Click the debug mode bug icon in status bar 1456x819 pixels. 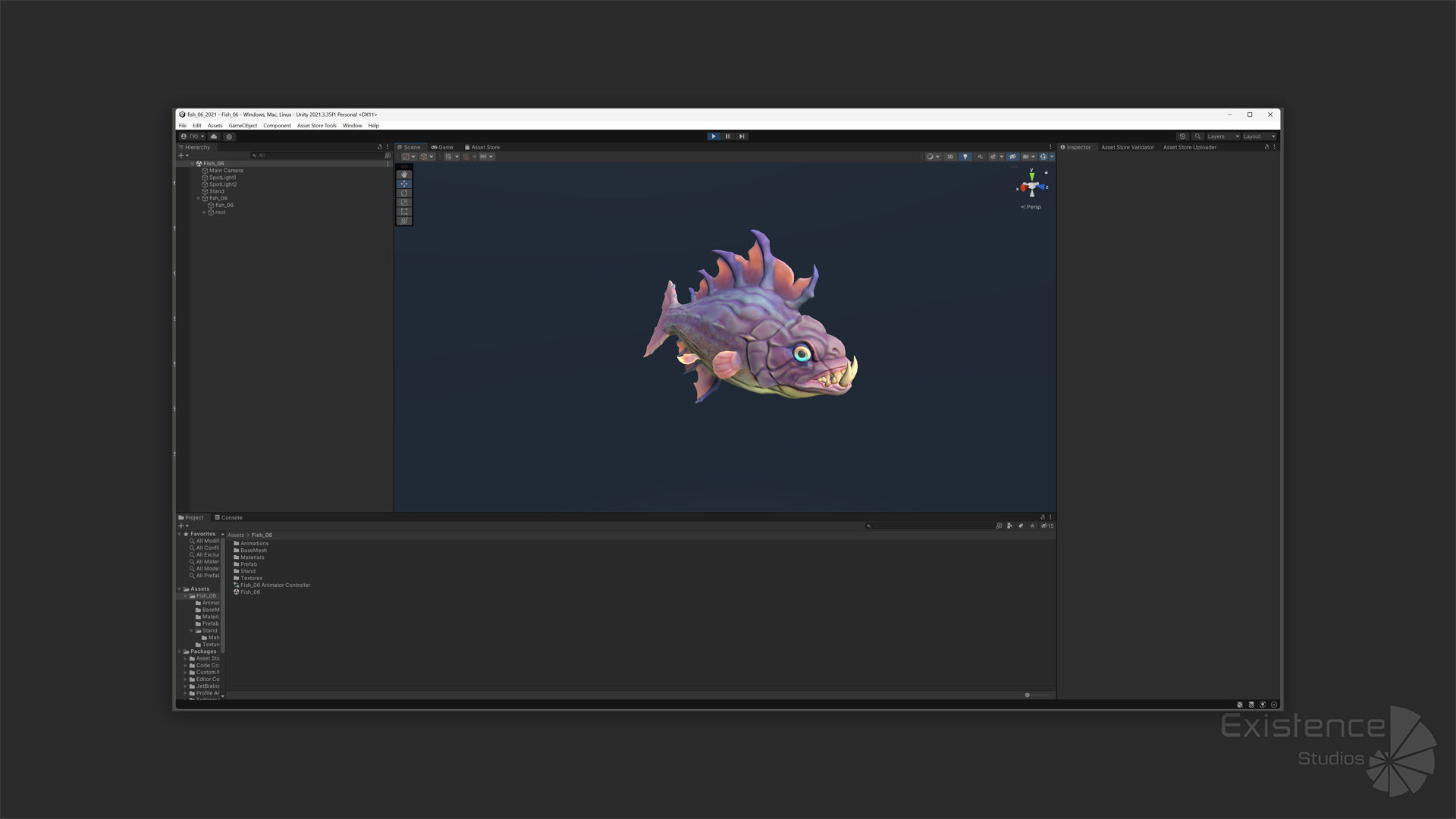pos(1240,704)
